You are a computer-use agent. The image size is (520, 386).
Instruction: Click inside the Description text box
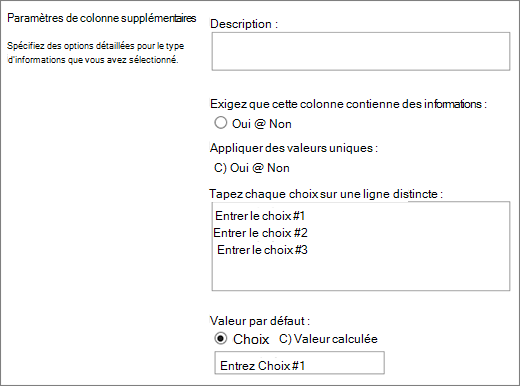[x=361, y=51]
